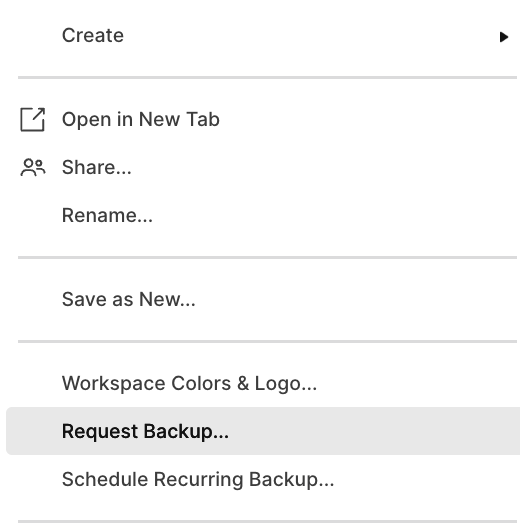Customize workspace colors and logo

pos(263,383)
